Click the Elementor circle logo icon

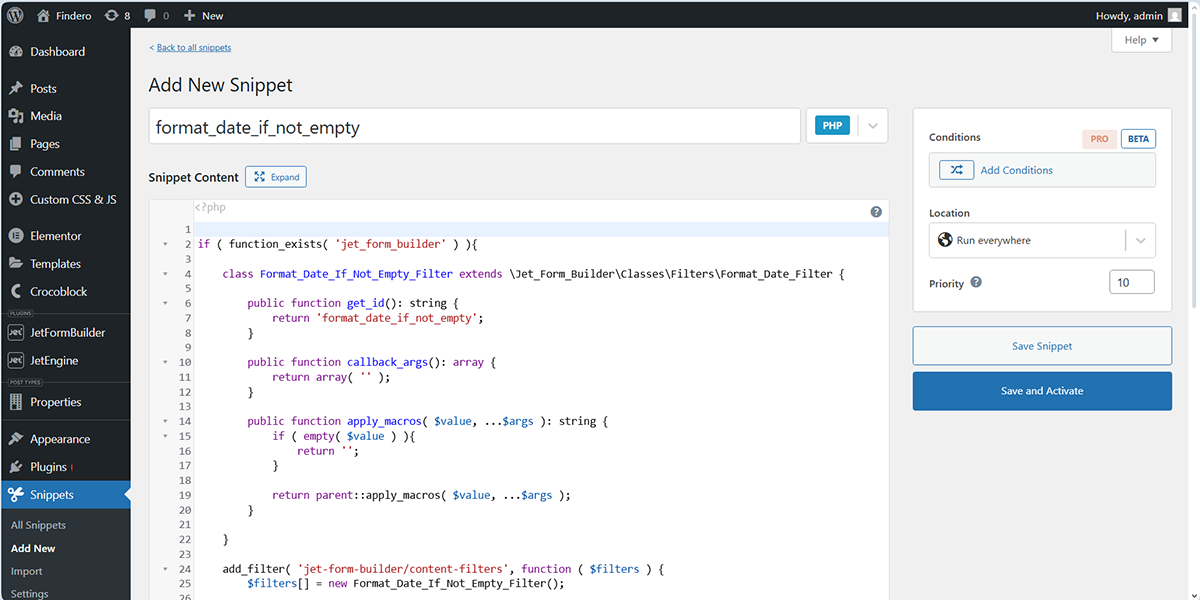tap(16, 236)
